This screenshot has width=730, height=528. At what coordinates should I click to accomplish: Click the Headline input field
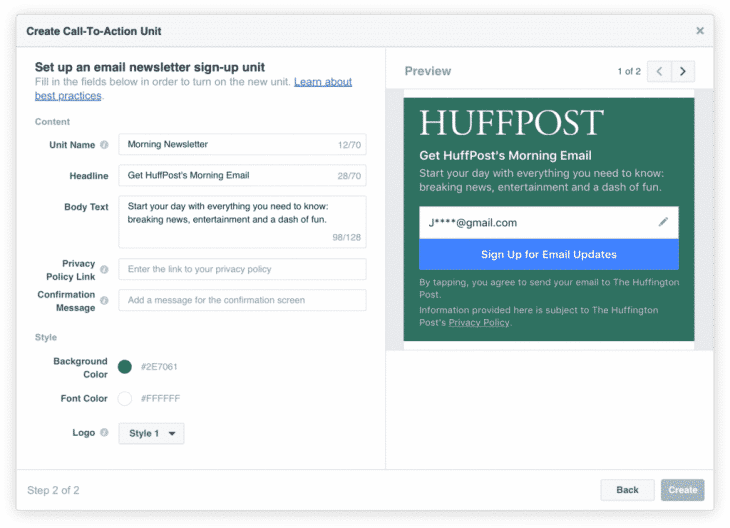pos(242,176)
